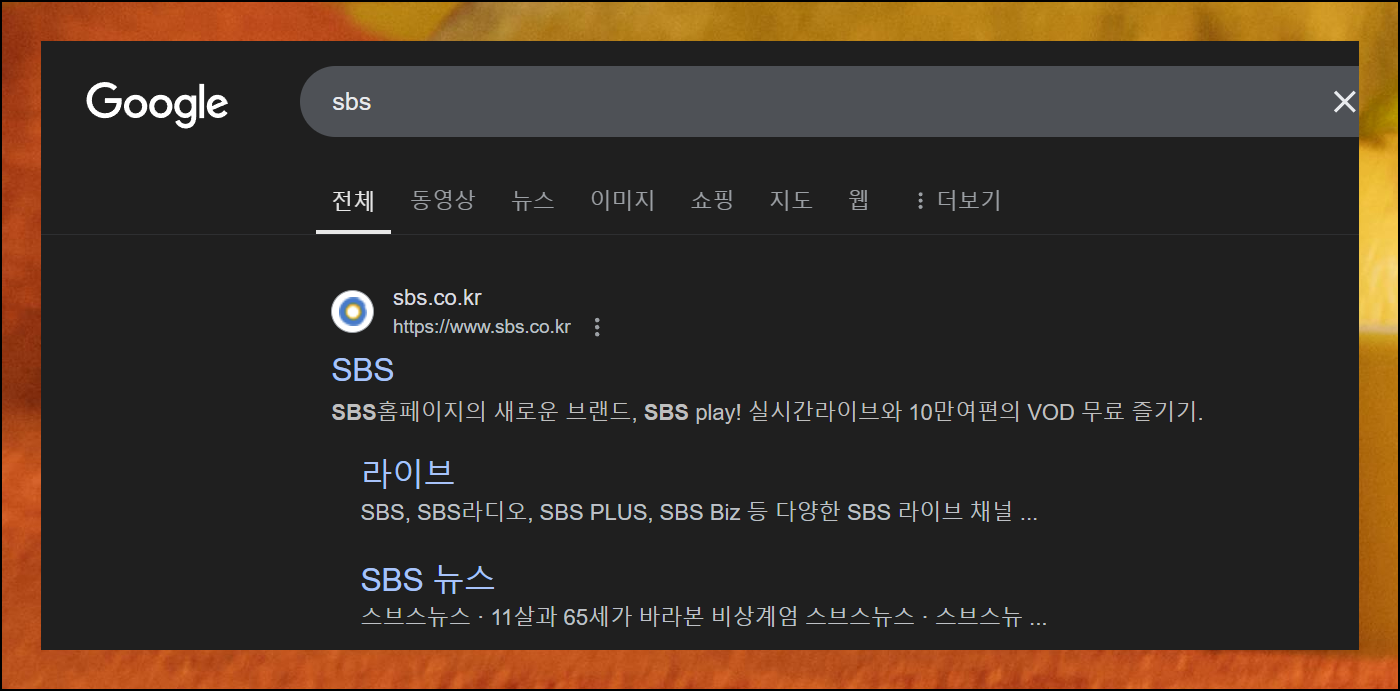
Task: Switch to the 지도 tab
Action: click(x=791, y=200)
